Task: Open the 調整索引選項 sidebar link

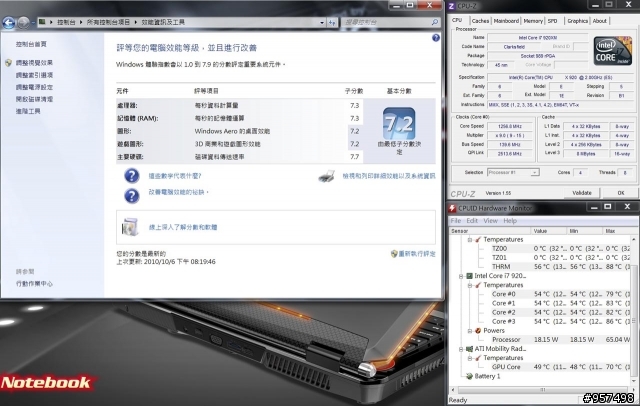Action: click(34, 75)
